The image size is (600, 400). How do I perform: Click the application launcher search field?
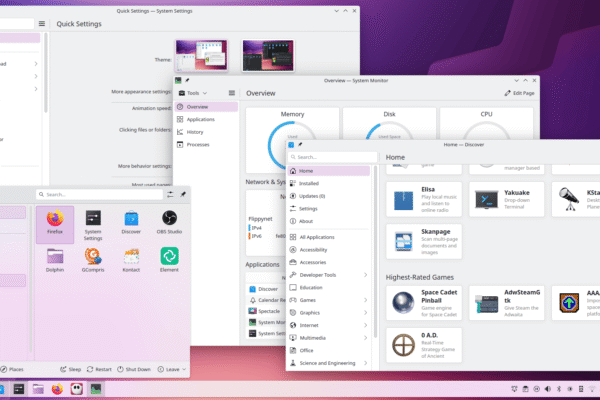(99, 194)
